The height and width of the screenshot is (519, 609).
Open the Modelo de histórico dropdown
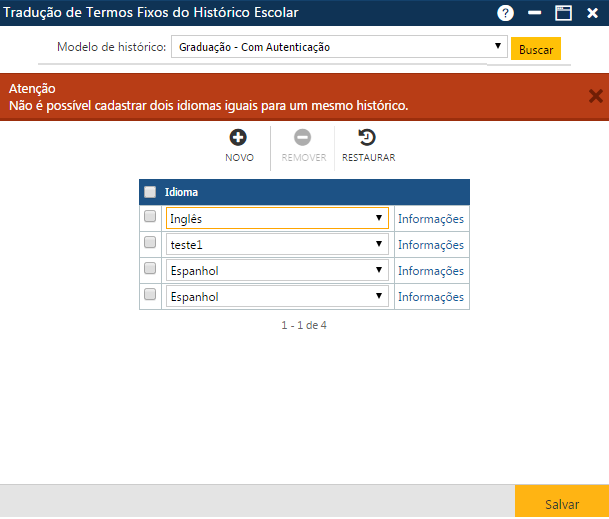coord(339,47)
